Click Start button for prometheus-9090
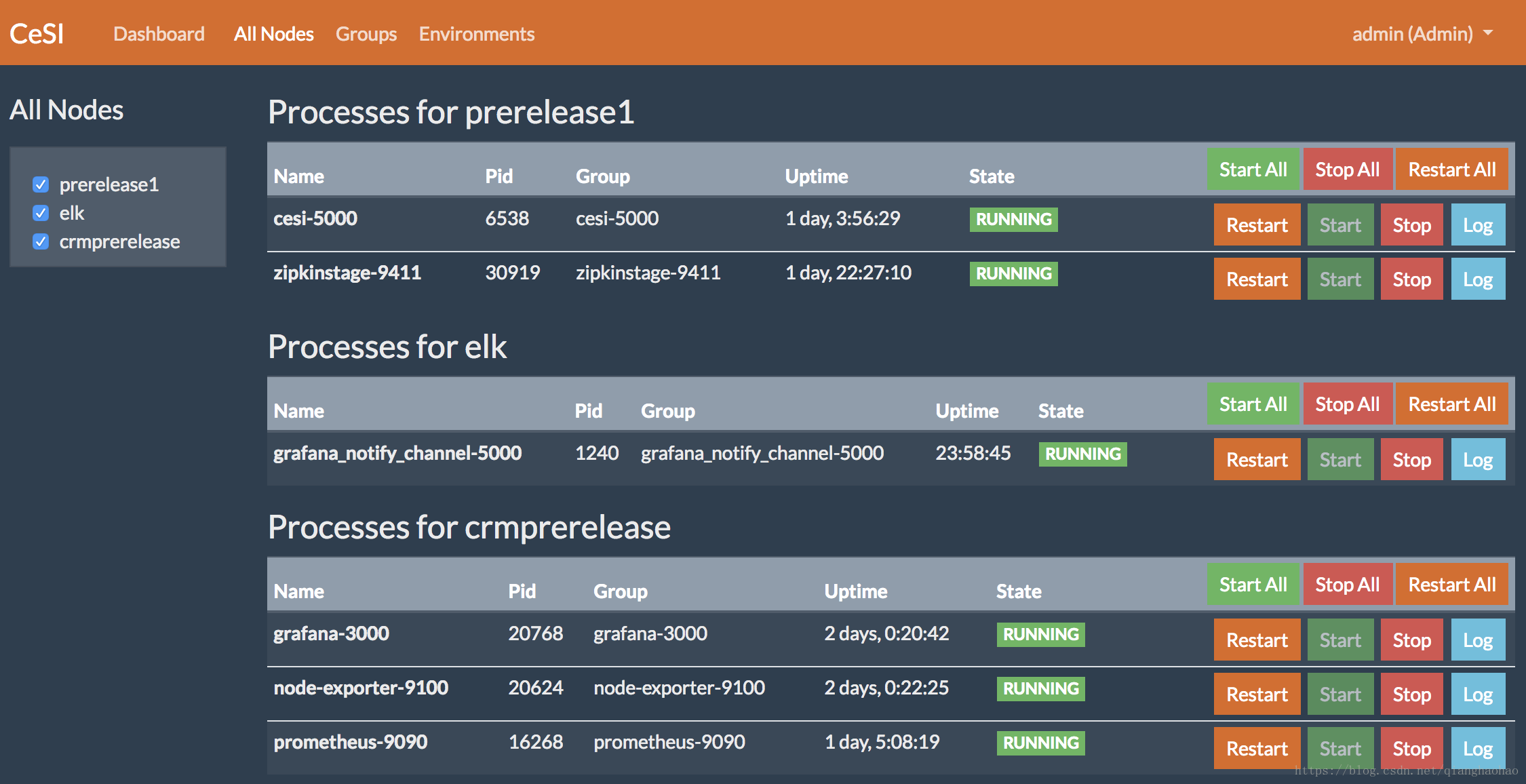Image resolution: width=1526 pixels, height=784 pixels. pyautogui.click(x=1340, y=748)
